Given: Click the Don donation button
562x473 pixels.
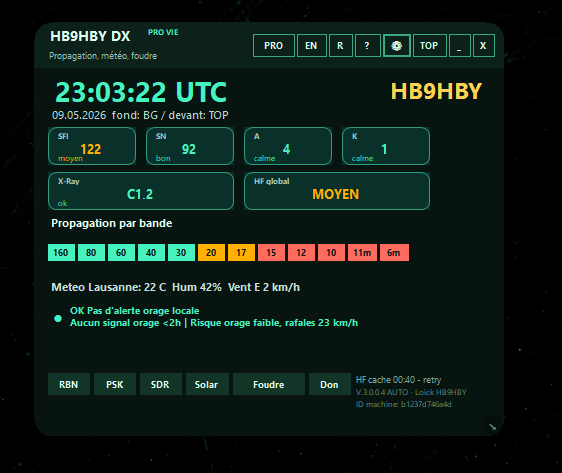Looking at the screenshot, I should coord(329,384).
